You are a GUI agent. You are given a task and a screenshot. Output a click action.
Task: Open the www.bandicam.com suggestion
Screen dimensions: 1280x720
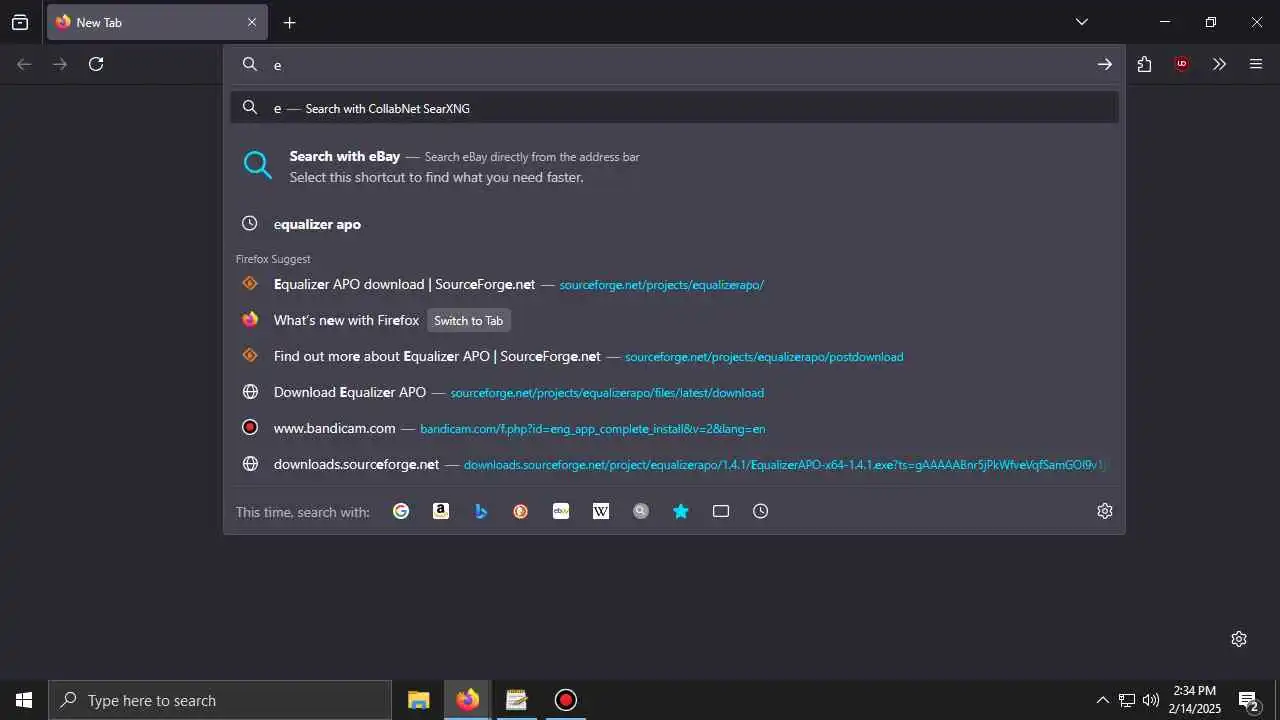[674, 428]
